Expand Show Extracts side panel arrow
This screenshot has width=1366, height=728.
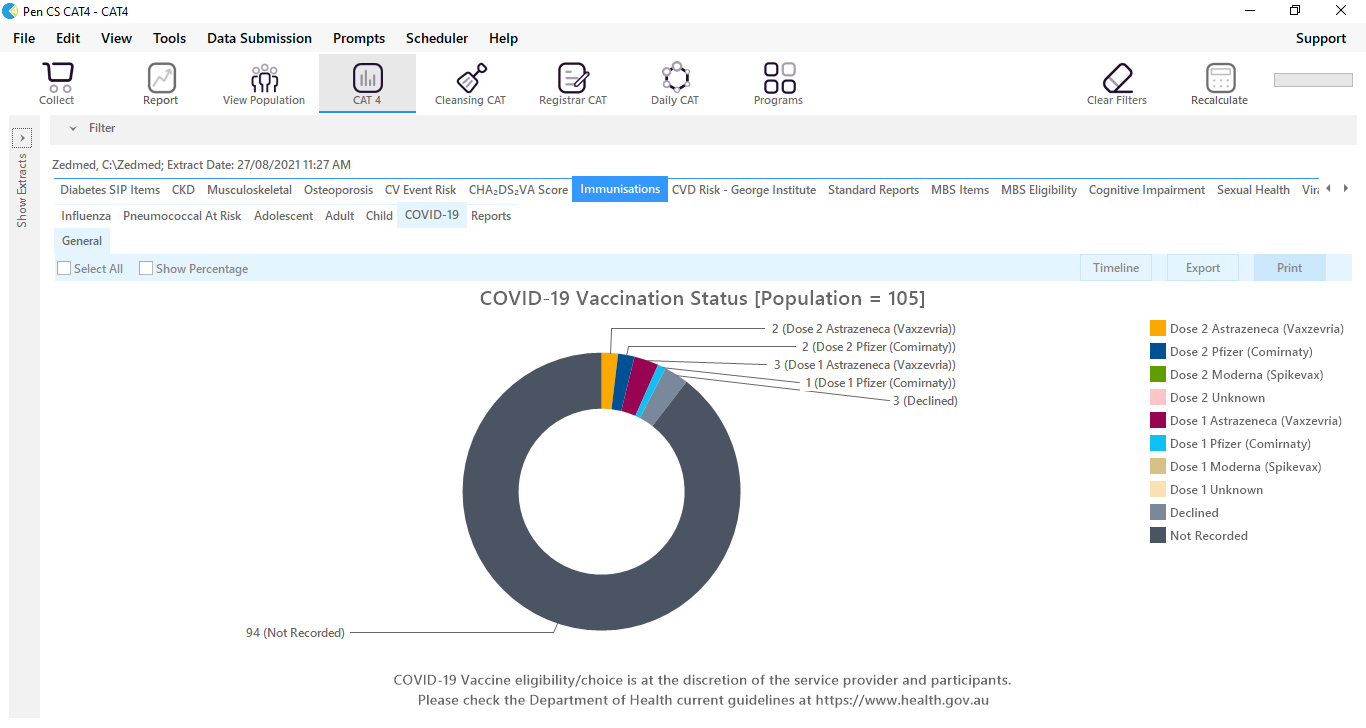tap(22, 138)
